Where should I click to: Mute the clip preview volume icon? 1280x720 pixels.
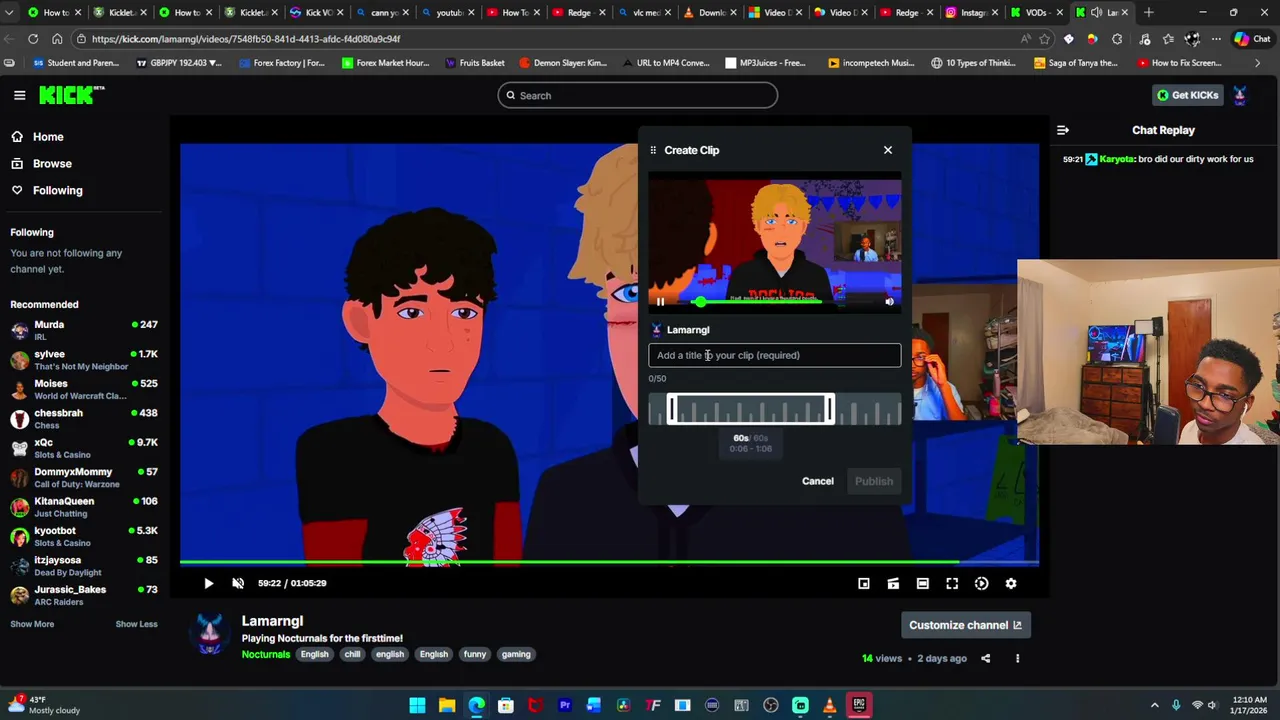point(889,301)
